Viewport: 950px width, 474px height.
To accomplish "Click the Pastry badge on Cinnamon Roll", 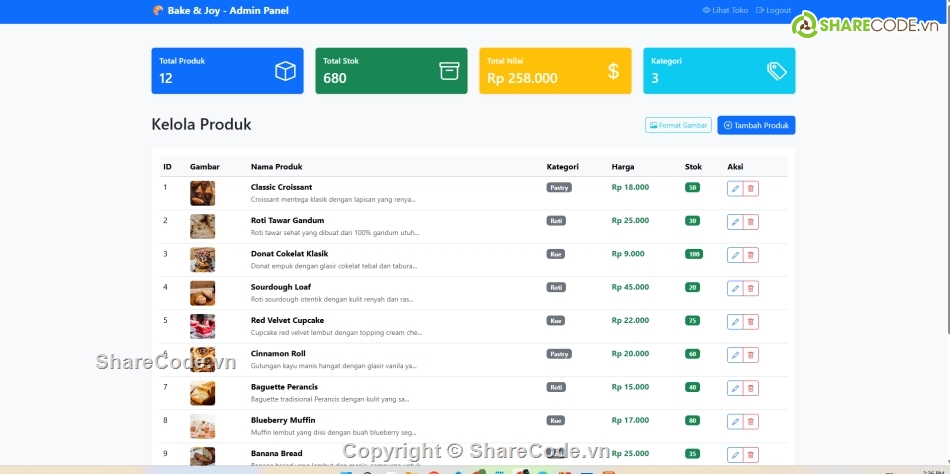I will pos(559,354).
